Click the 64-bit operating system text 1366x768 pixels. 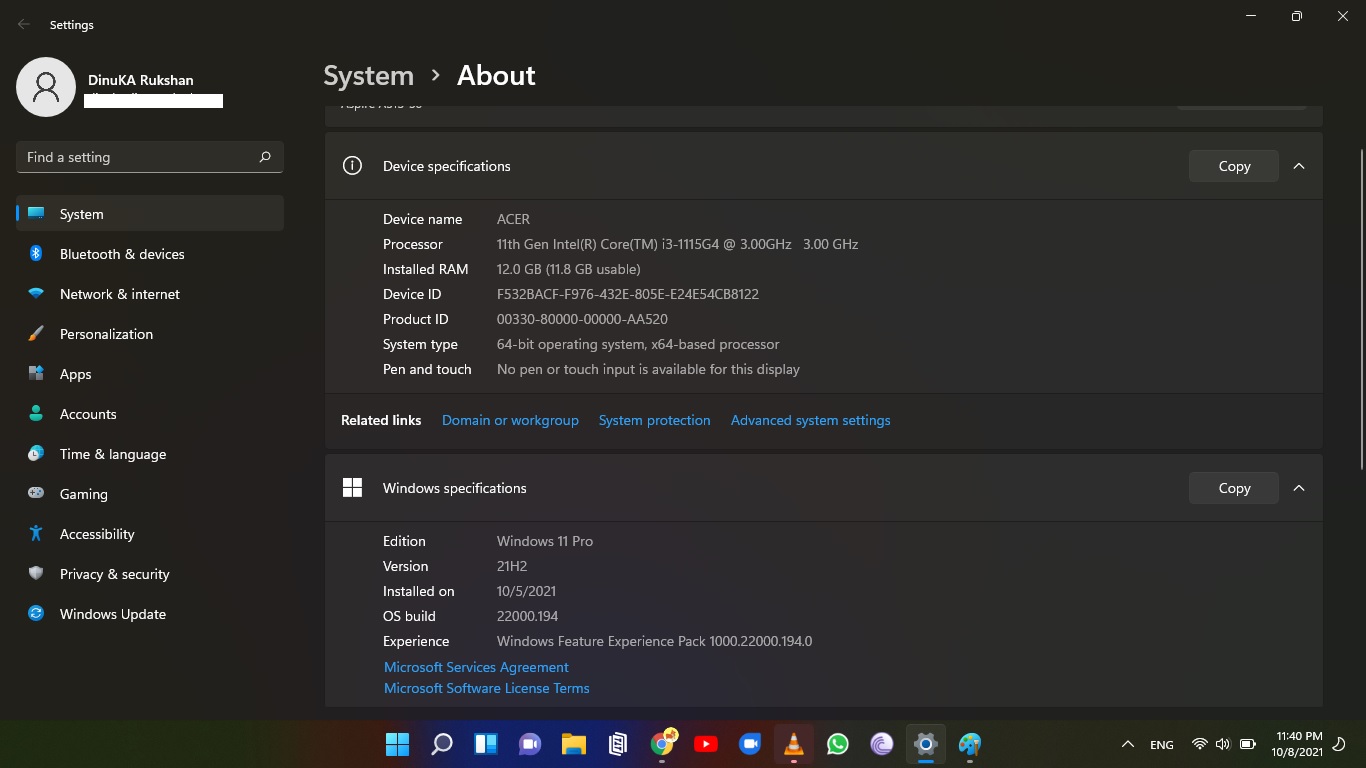pyautogui.click(x=638, y=344)
